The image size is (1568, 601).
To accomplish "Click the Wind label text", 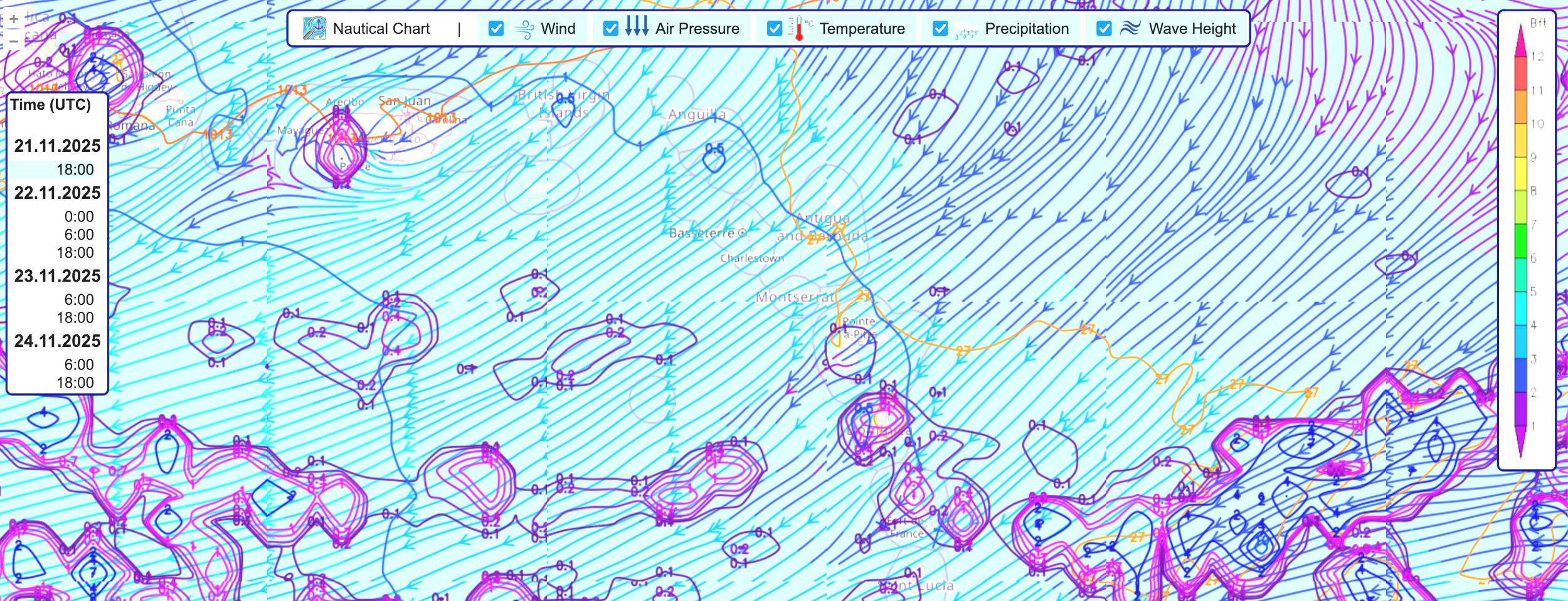I will pyautogui.click(x=558, y=29).
